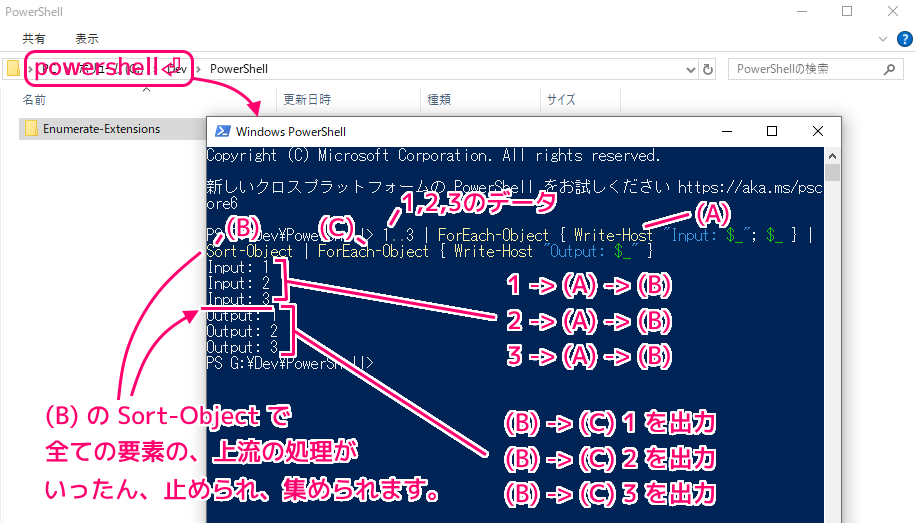The image size is (916, 523).
Task: Sort by the サイズ column header
Action: [560, 100]
